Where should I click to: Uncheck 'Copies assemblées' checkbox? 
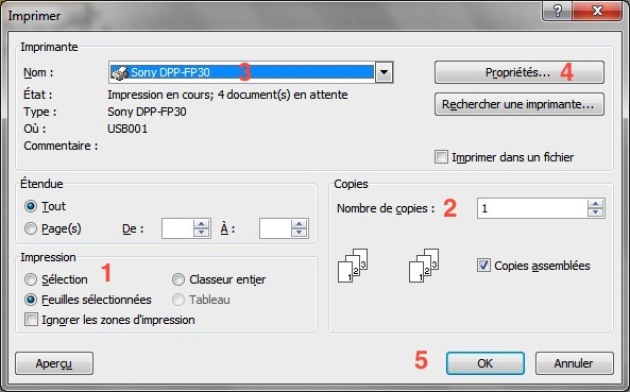click(484, 265)
